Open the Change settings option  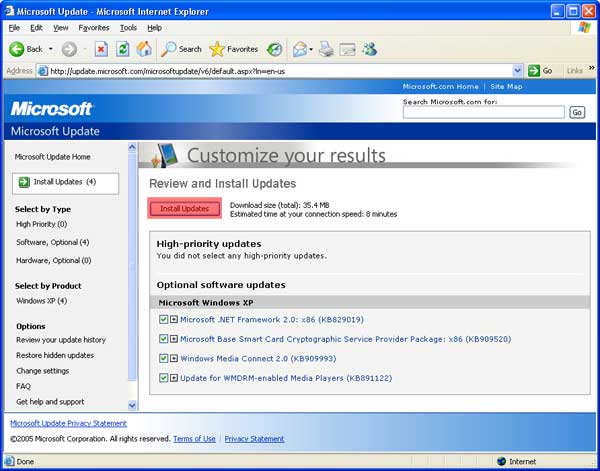42,371
